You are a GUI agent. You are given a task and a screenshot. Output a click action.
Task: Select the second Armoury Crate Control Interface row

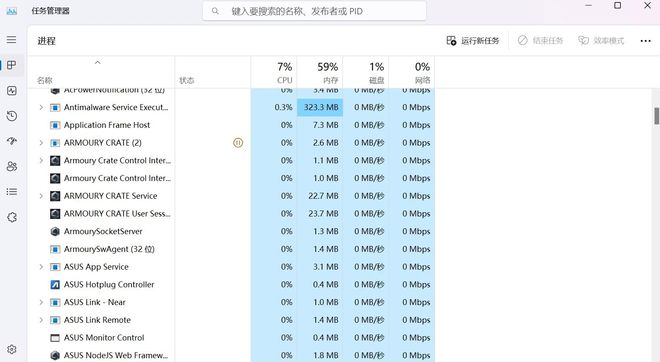(231, 178)
